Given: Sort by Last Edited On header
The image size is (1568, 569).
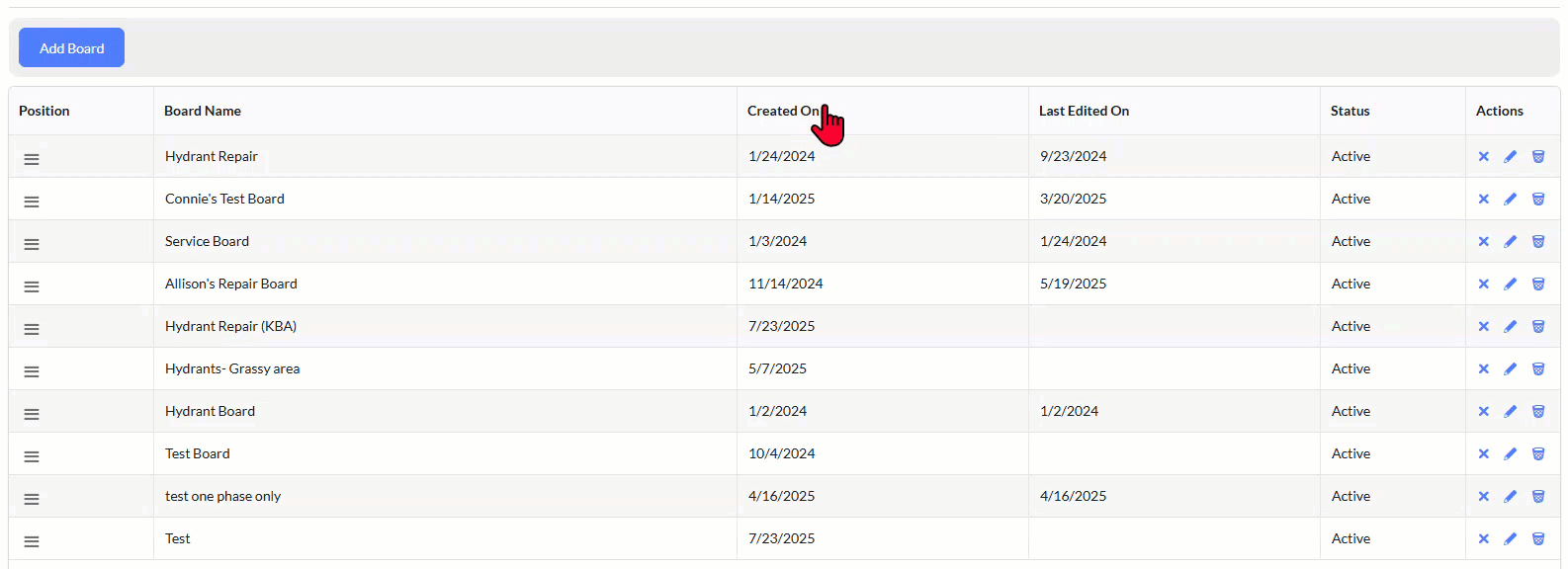Looking at the screenshot, I should (1084, 111).
